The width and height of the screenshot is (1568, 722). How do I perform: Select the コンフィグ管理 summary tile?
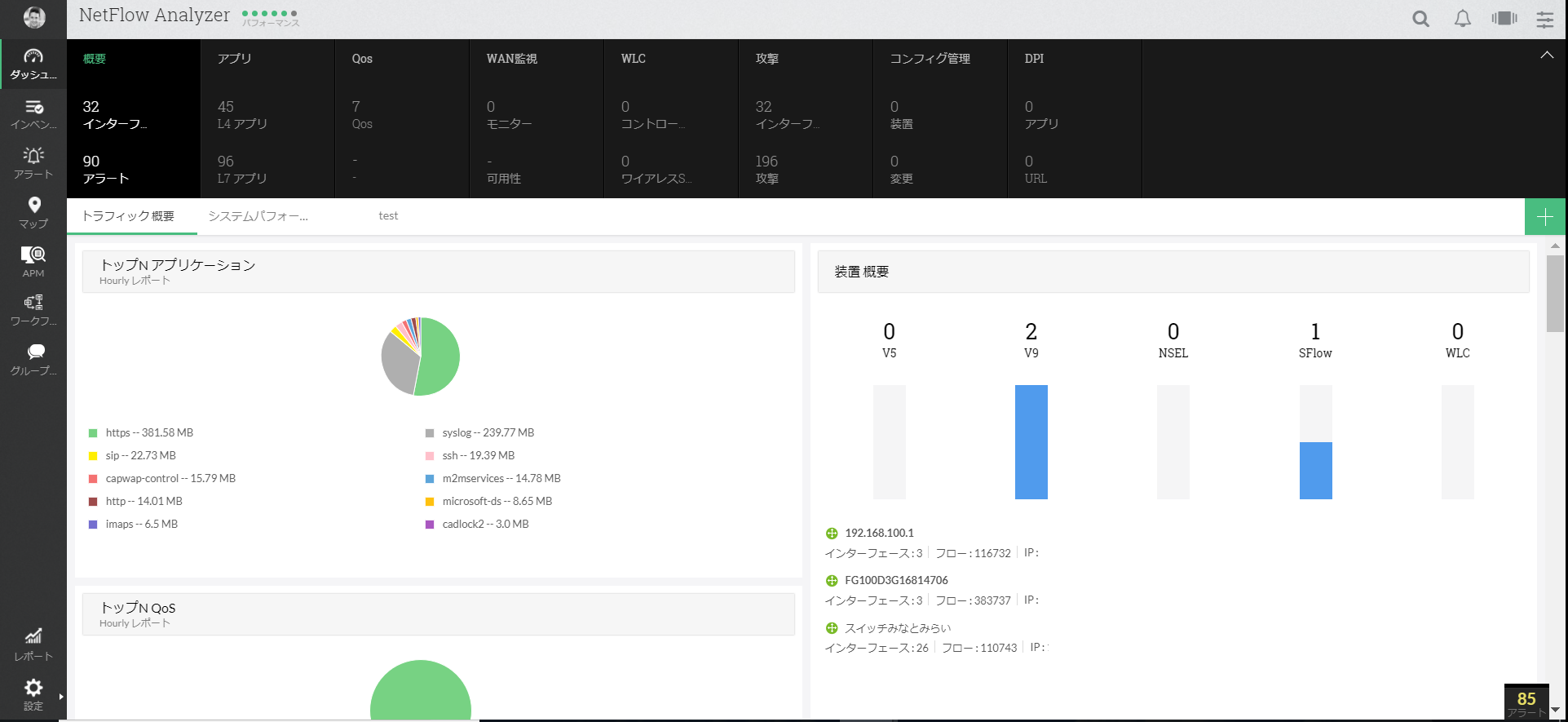pyautogui.click(x=940, y=118)
